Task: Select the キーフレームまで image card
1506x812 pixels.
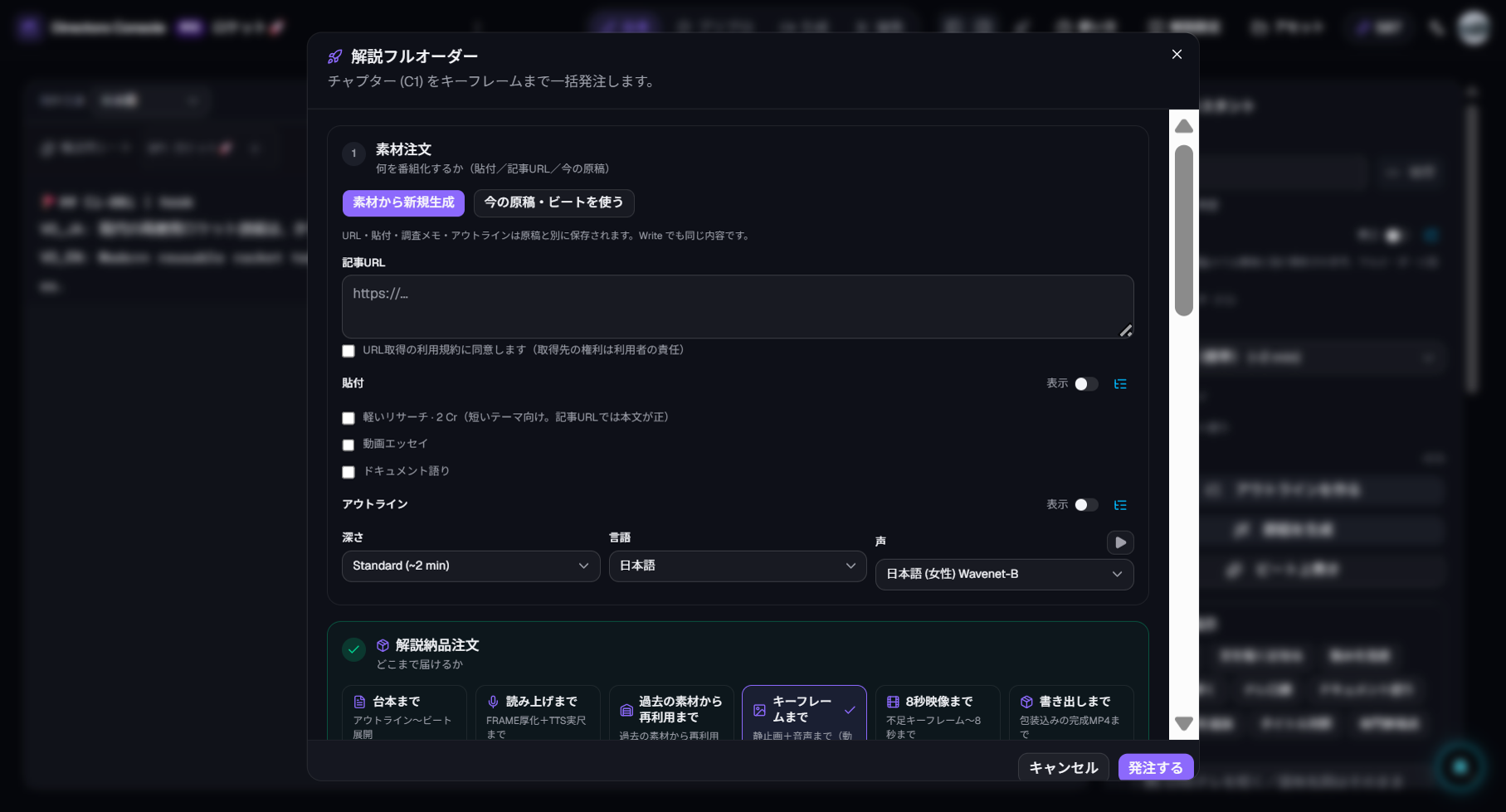Action: click(804, 713)
